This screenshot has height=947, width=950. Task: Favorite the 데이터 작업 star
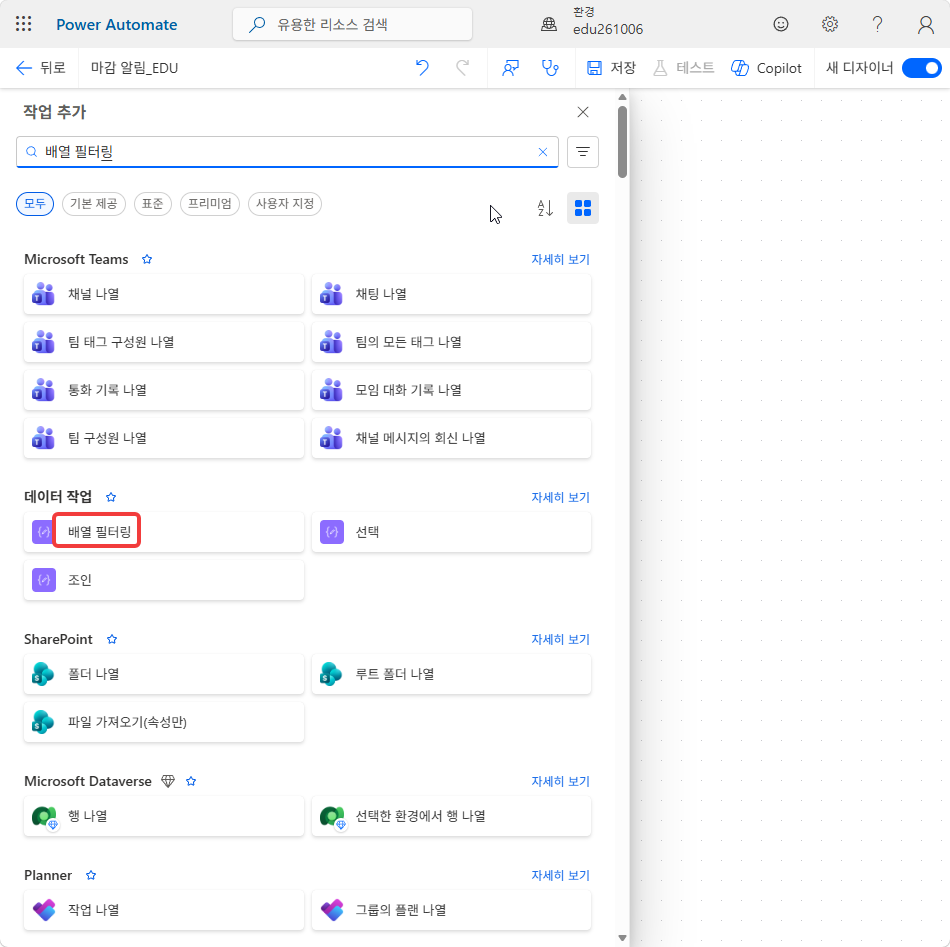[x=111, y=497]
